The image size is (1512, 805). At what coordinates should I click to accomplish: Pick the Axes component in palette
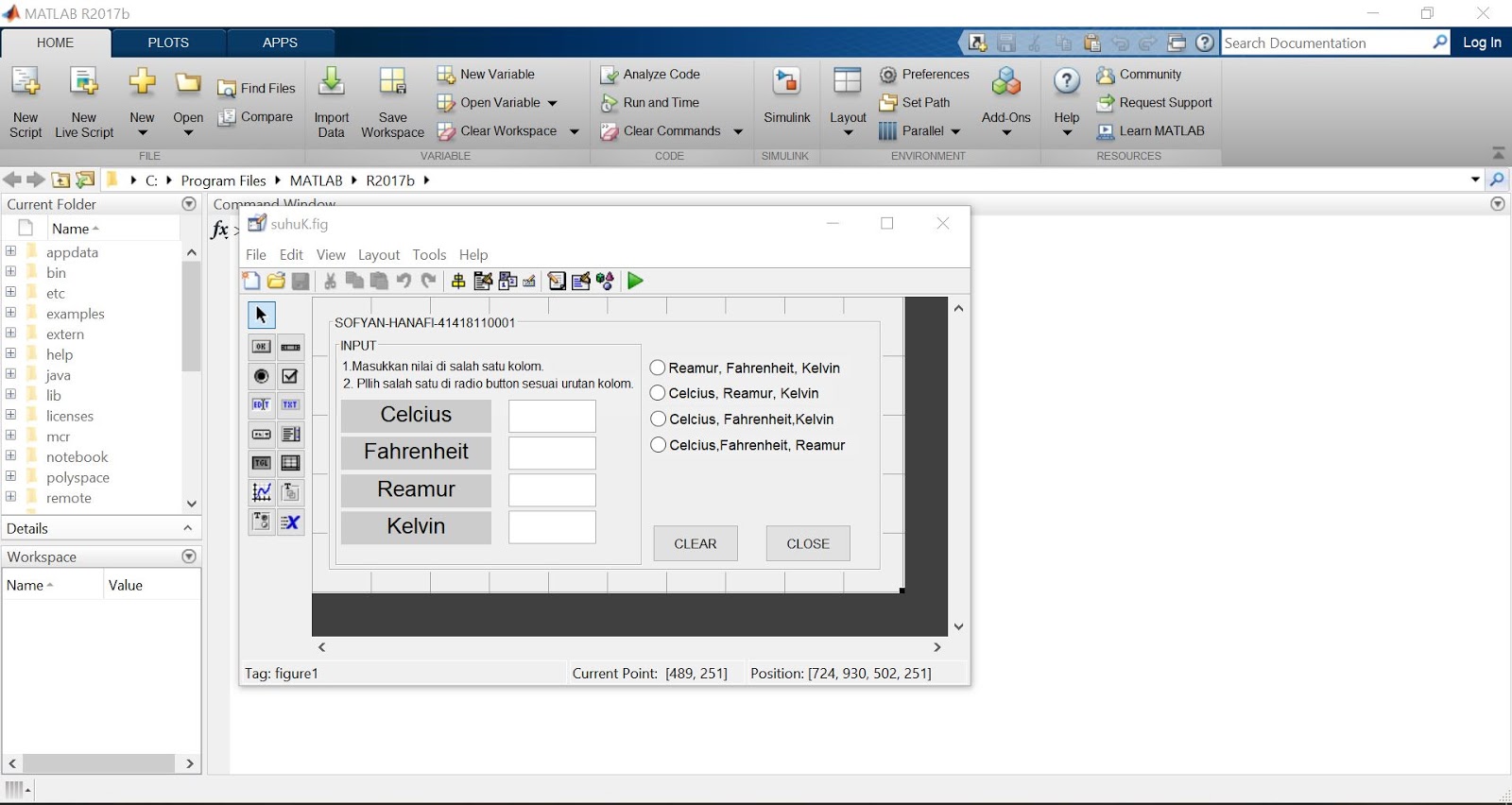pyautogui.click(x=262, y=492)
